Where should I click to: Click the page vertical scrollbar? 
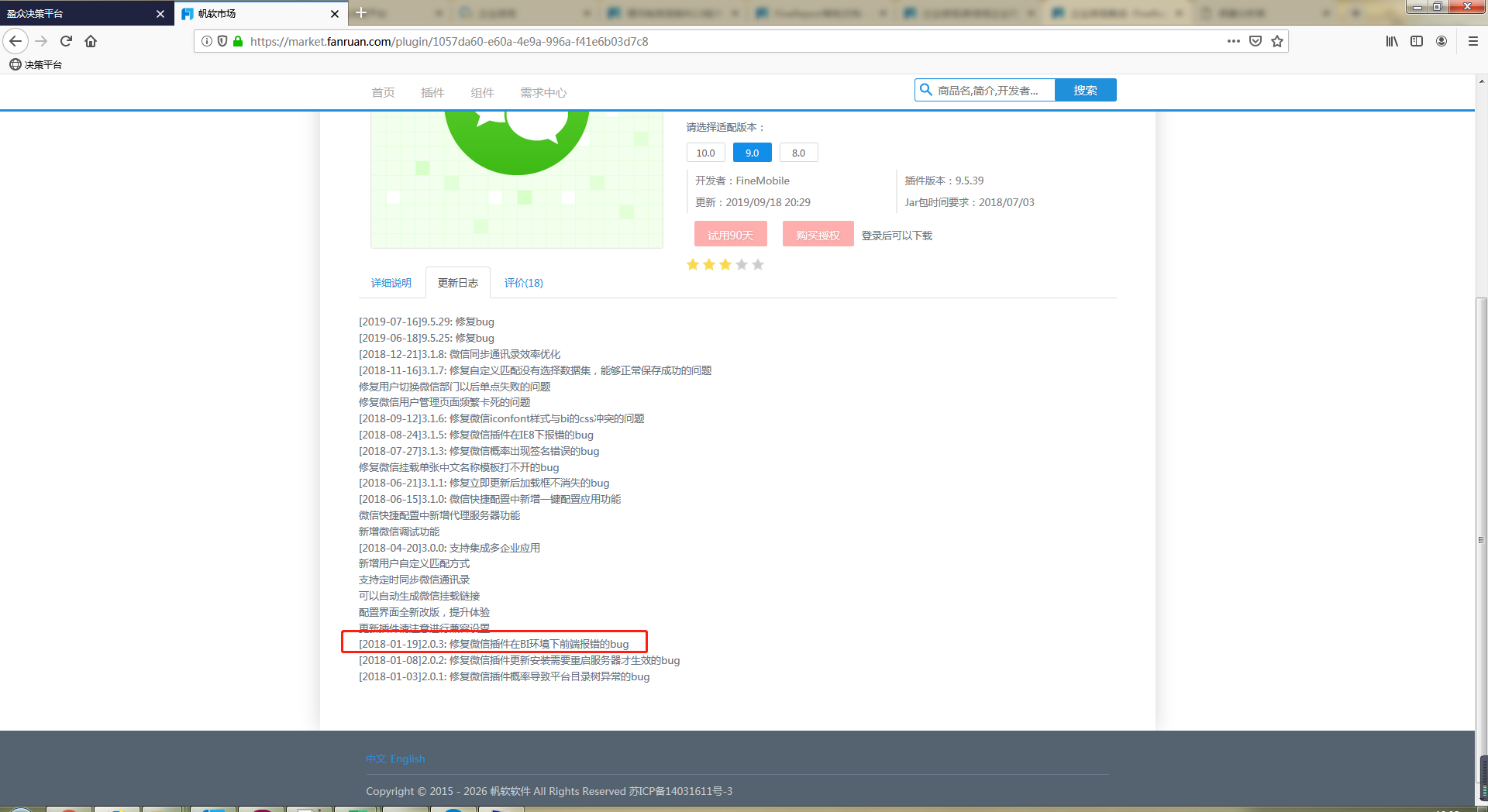pyautogui.click(x=1481, y=540)
